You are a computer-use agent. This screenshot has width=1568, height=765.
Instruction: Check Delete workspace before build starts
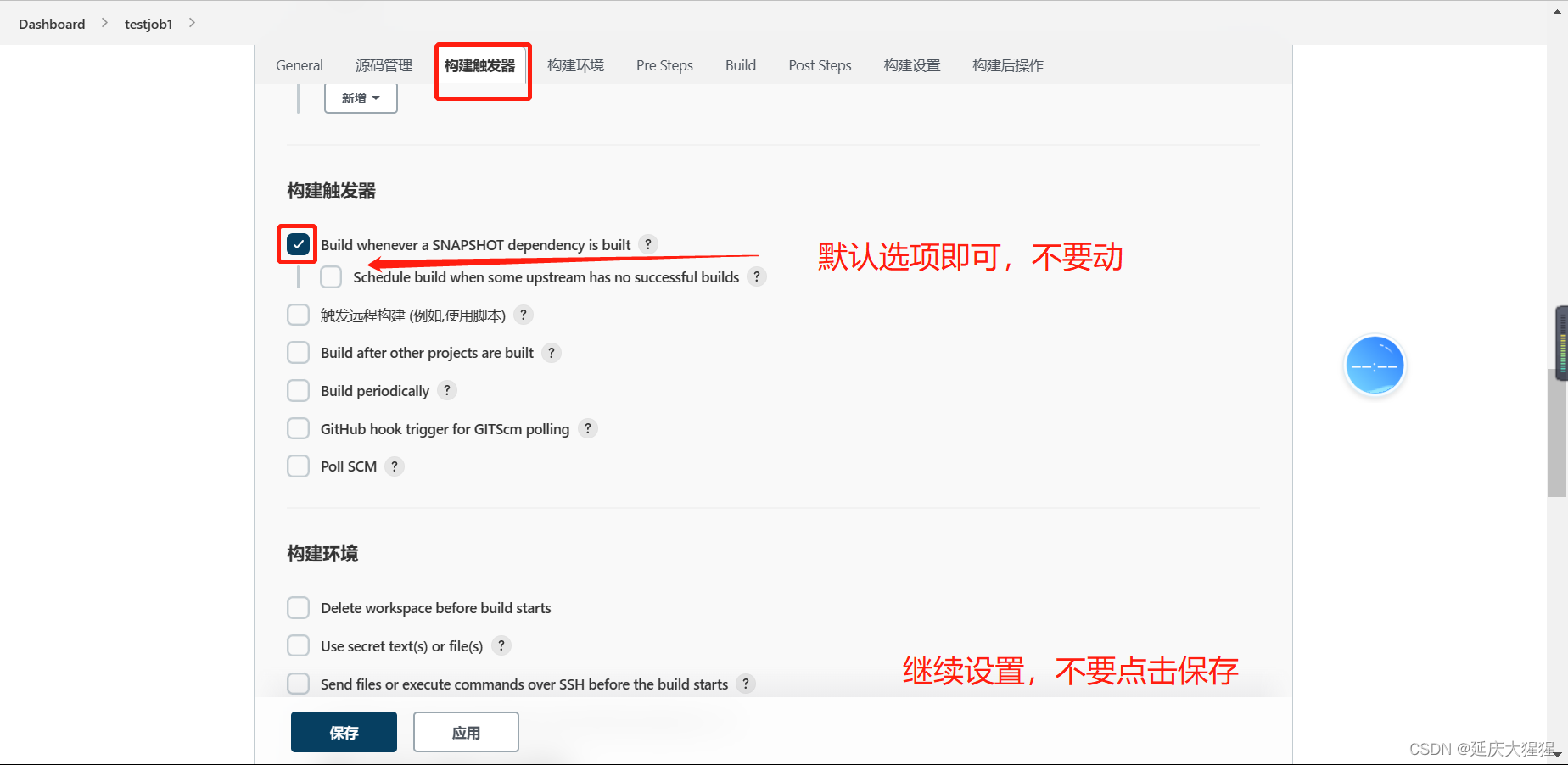coord(298,607)
